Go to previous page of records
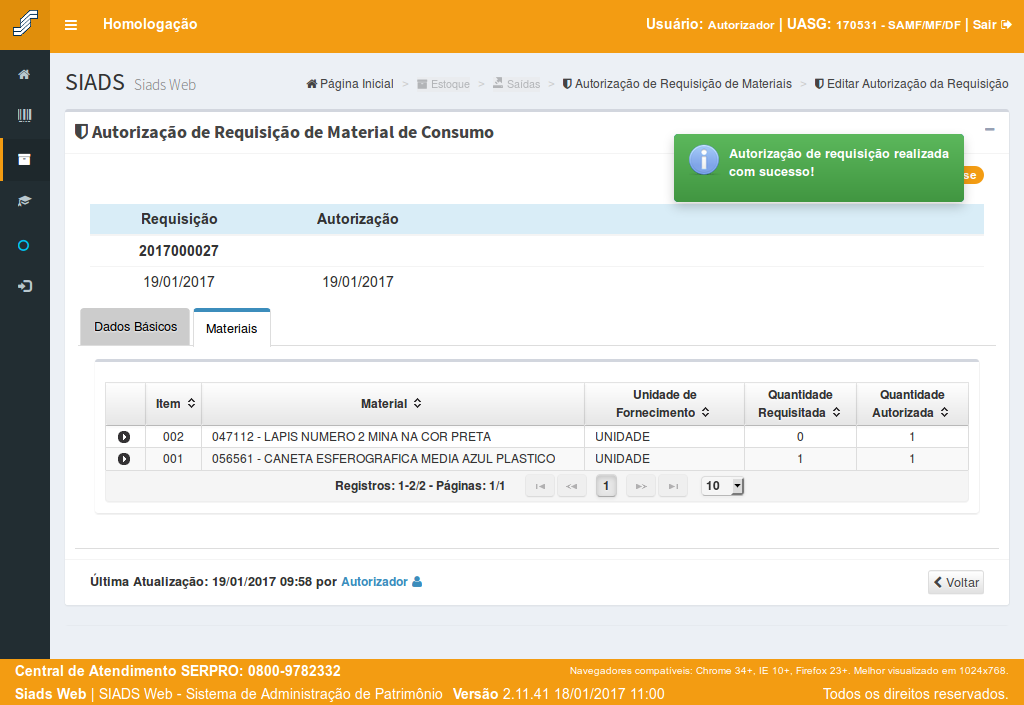Viewport: 1024px width, 705px height. click(571, 486)
